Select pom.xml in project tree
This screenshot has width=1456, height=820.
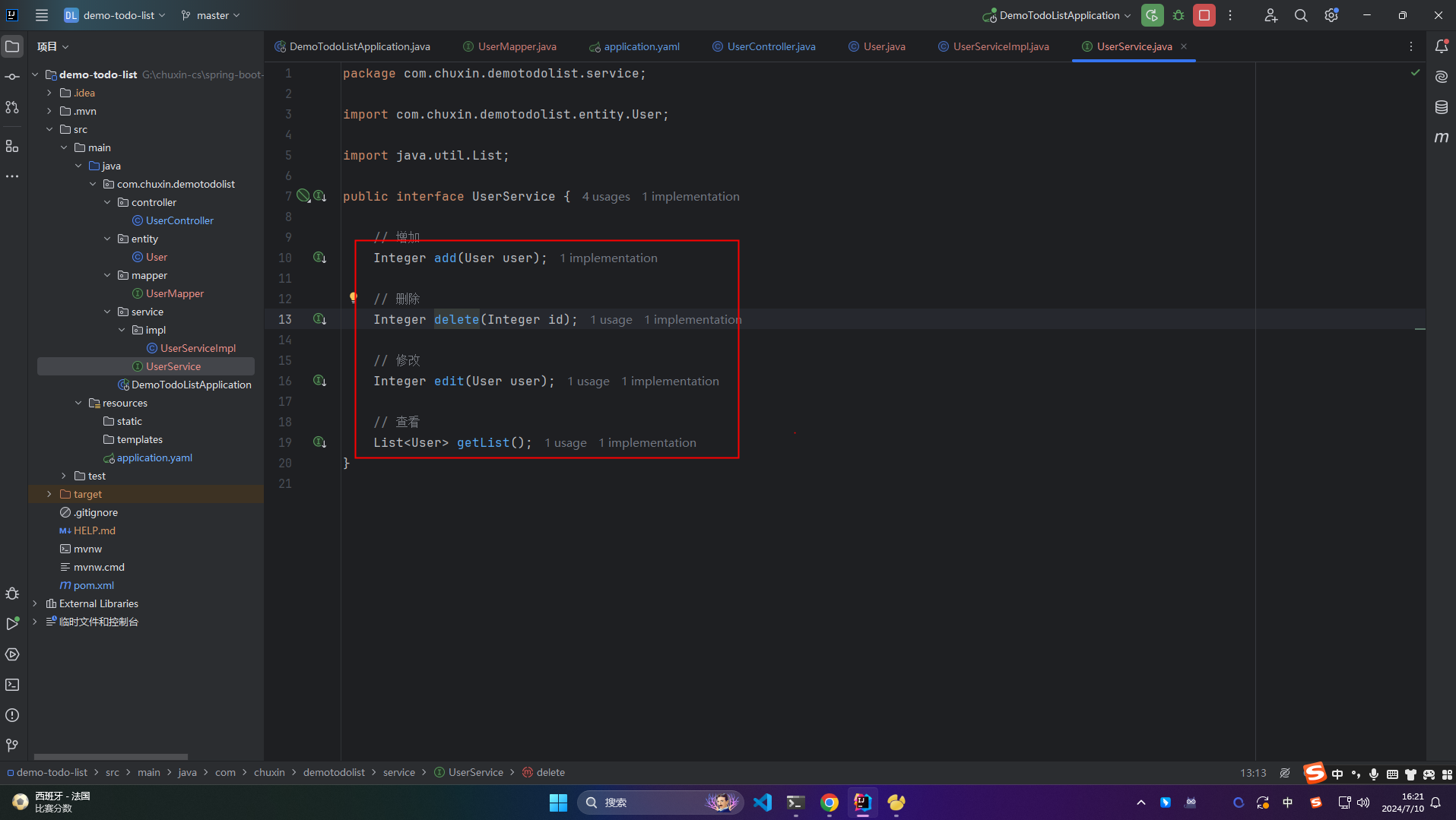(x=94, y=585)
